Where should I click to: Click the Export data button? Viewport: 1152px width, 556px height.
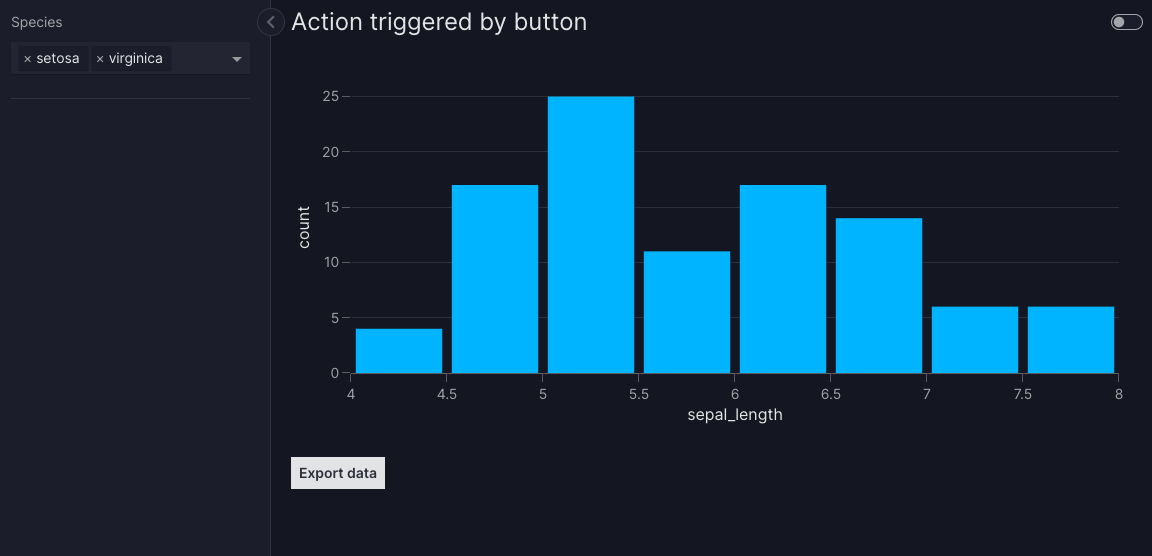point(338,473)
